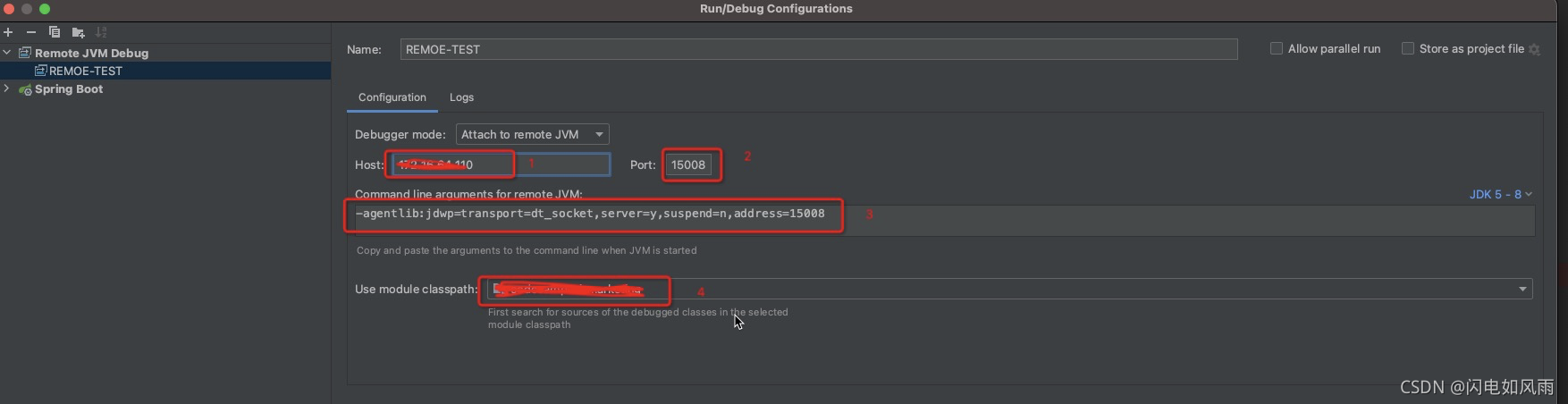Open the Store as project file settings gear

point(1534,49)
